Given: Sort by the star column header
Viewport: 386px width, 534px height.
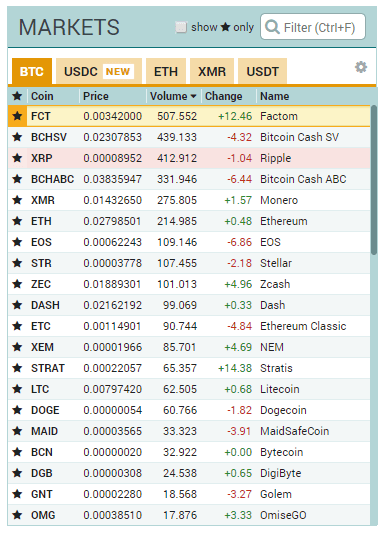Looking at the screenshot, I should [17, 96].
